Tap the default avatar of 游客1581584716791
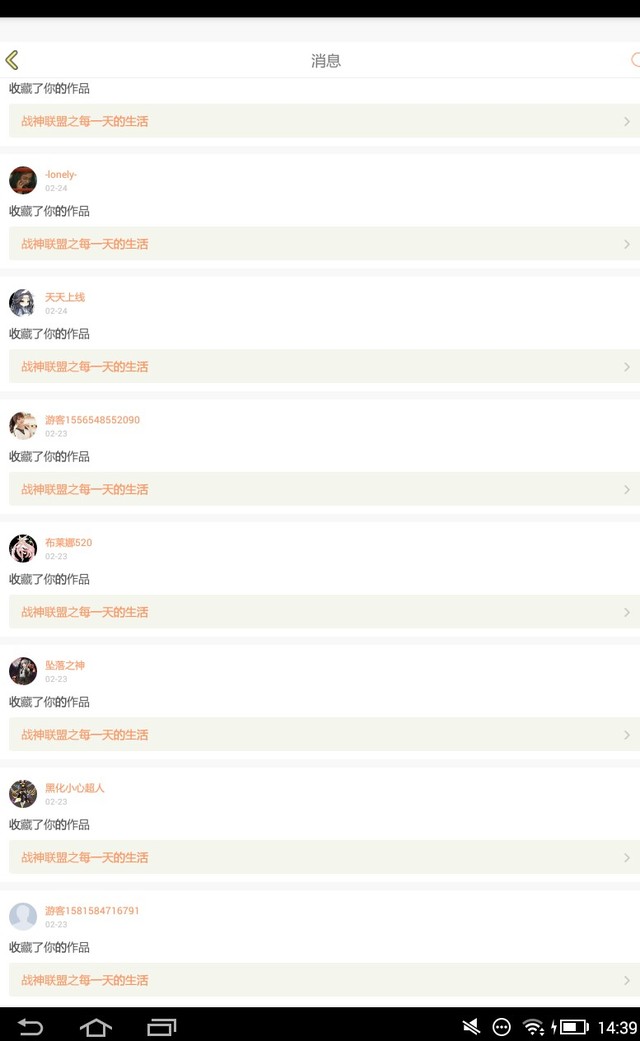The image size is (640, 1041). [23, 916]
